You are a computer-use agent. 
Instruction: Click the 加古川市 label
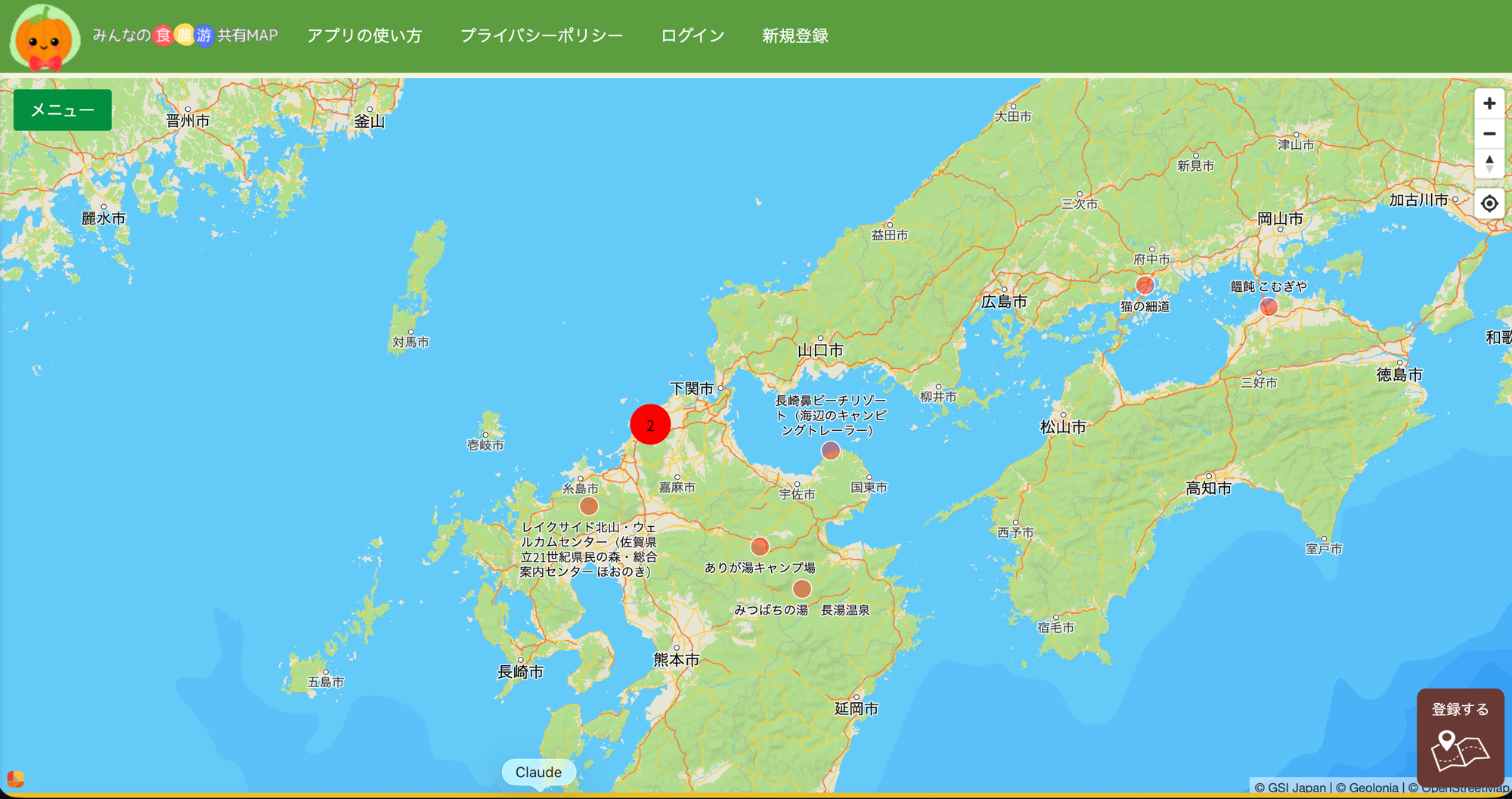tap(1418, 200)
